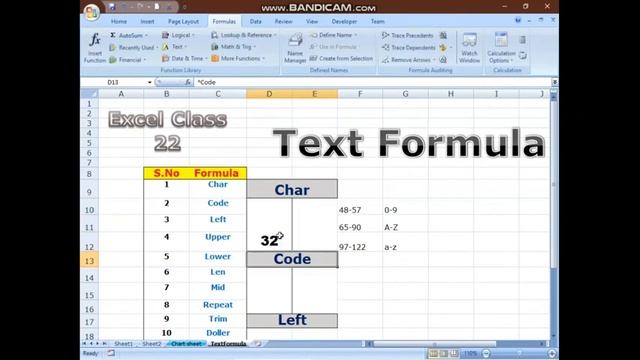Click the Select All corner box
The image size is (640, 360).
[x=89, y=94]
